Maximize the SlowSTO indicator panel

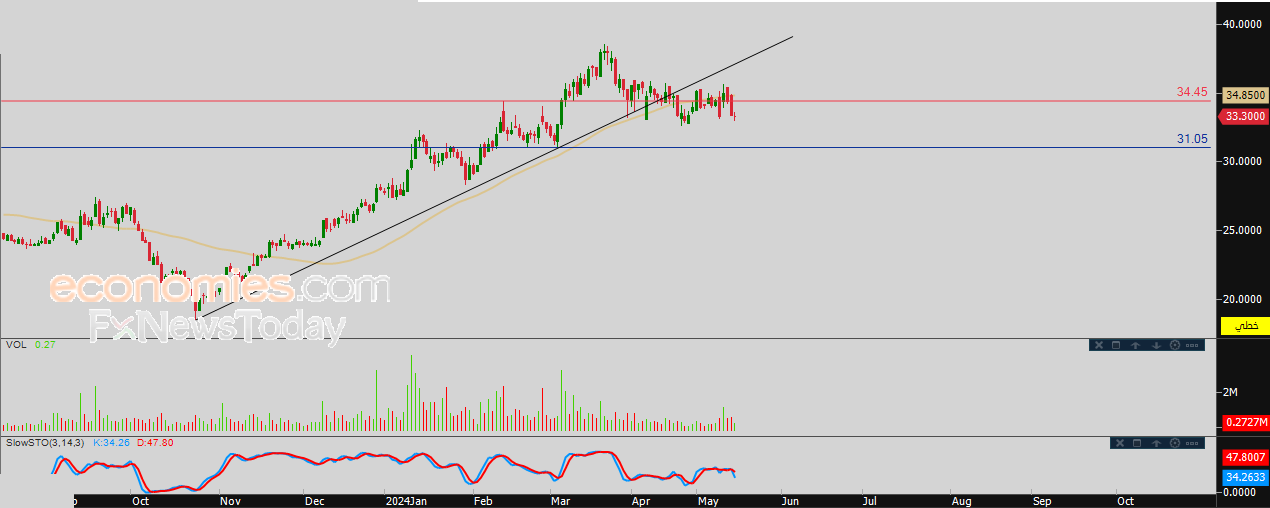(x=1137, y=443)
